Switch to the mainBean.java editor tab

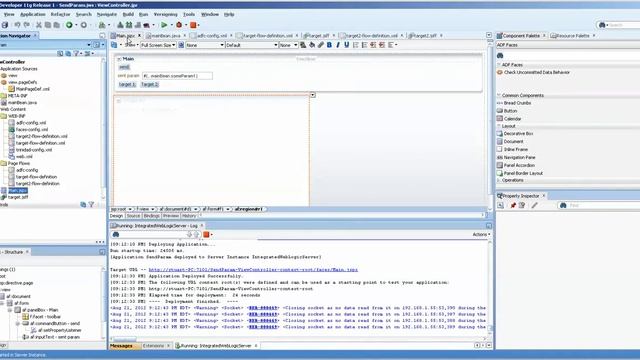(165, 36)
